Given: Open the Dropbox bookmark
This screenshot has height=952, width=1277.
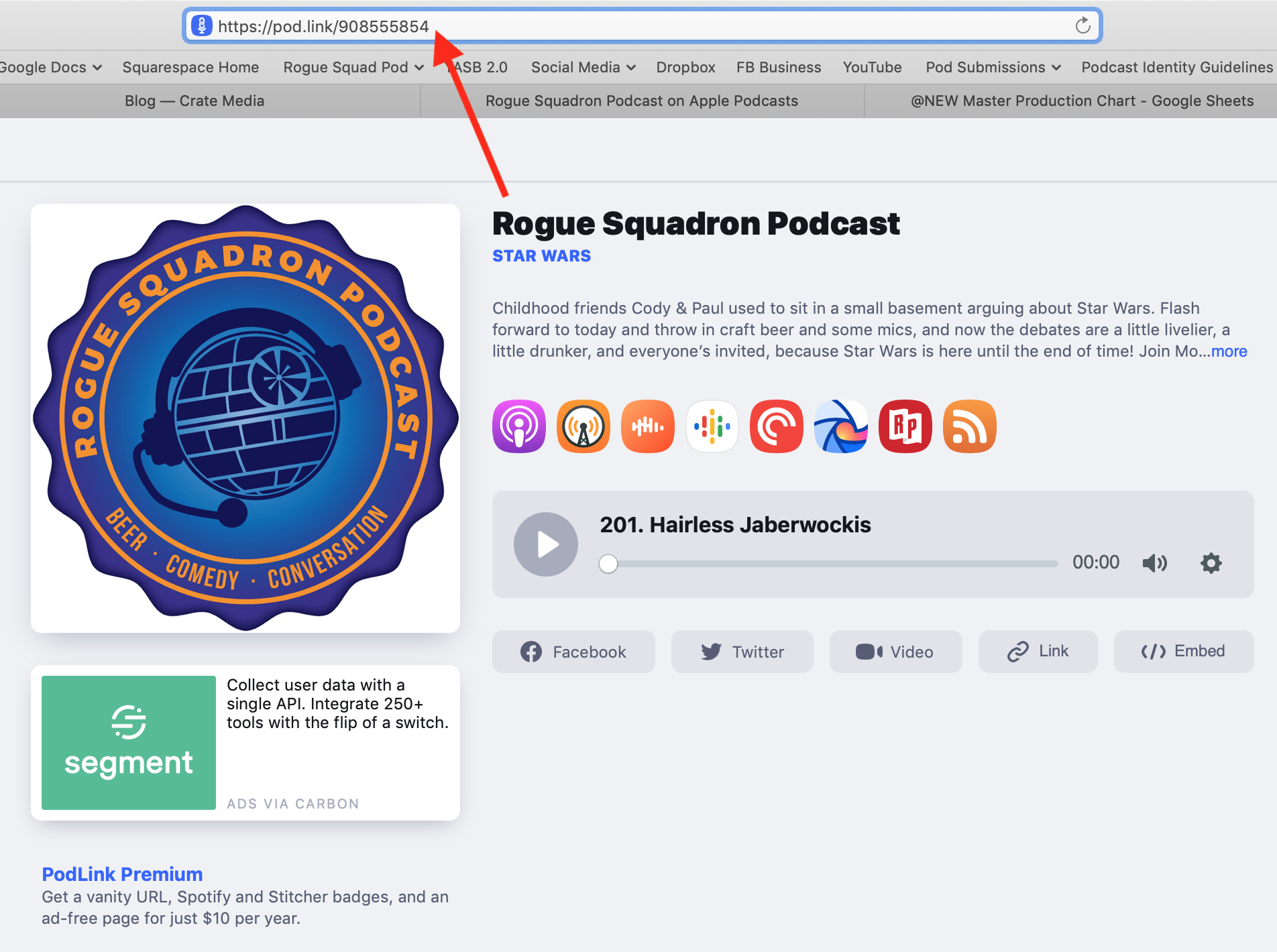Looking at the screenshot, I should click(x=685, y=67).
